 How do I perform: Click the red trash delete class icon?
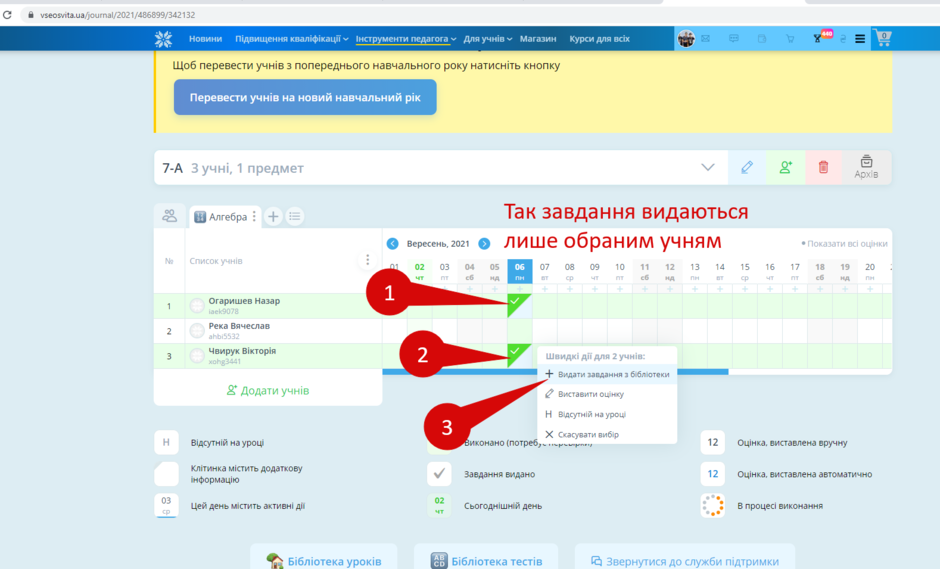823,167
